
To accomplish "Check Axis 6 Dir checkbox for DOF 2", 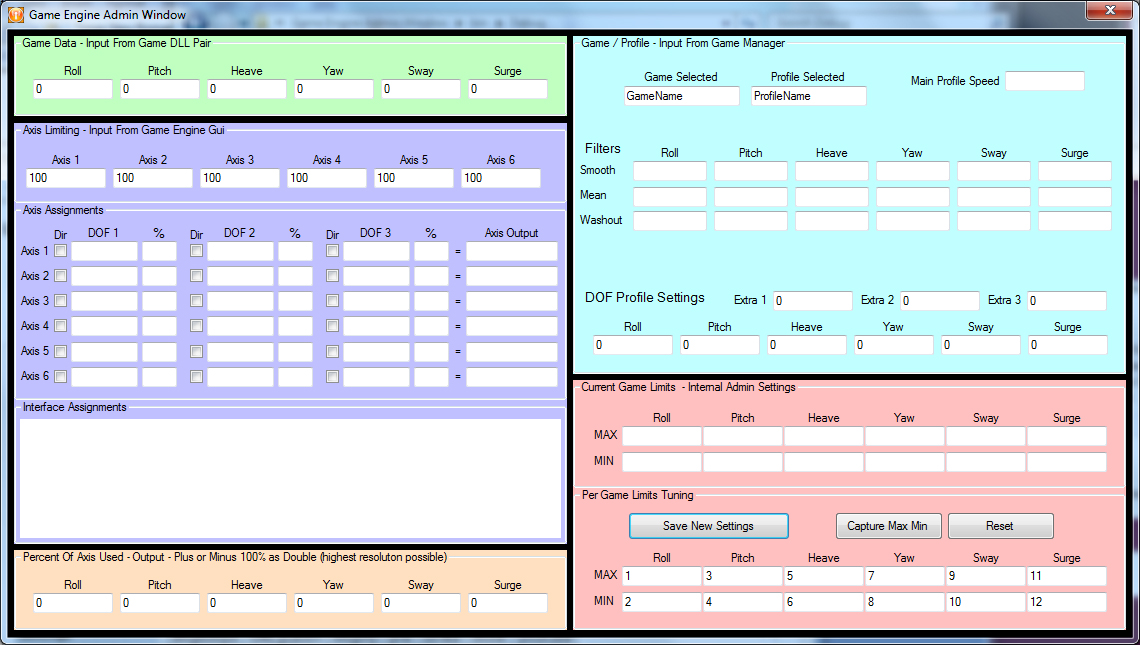I will coord(196,376).
